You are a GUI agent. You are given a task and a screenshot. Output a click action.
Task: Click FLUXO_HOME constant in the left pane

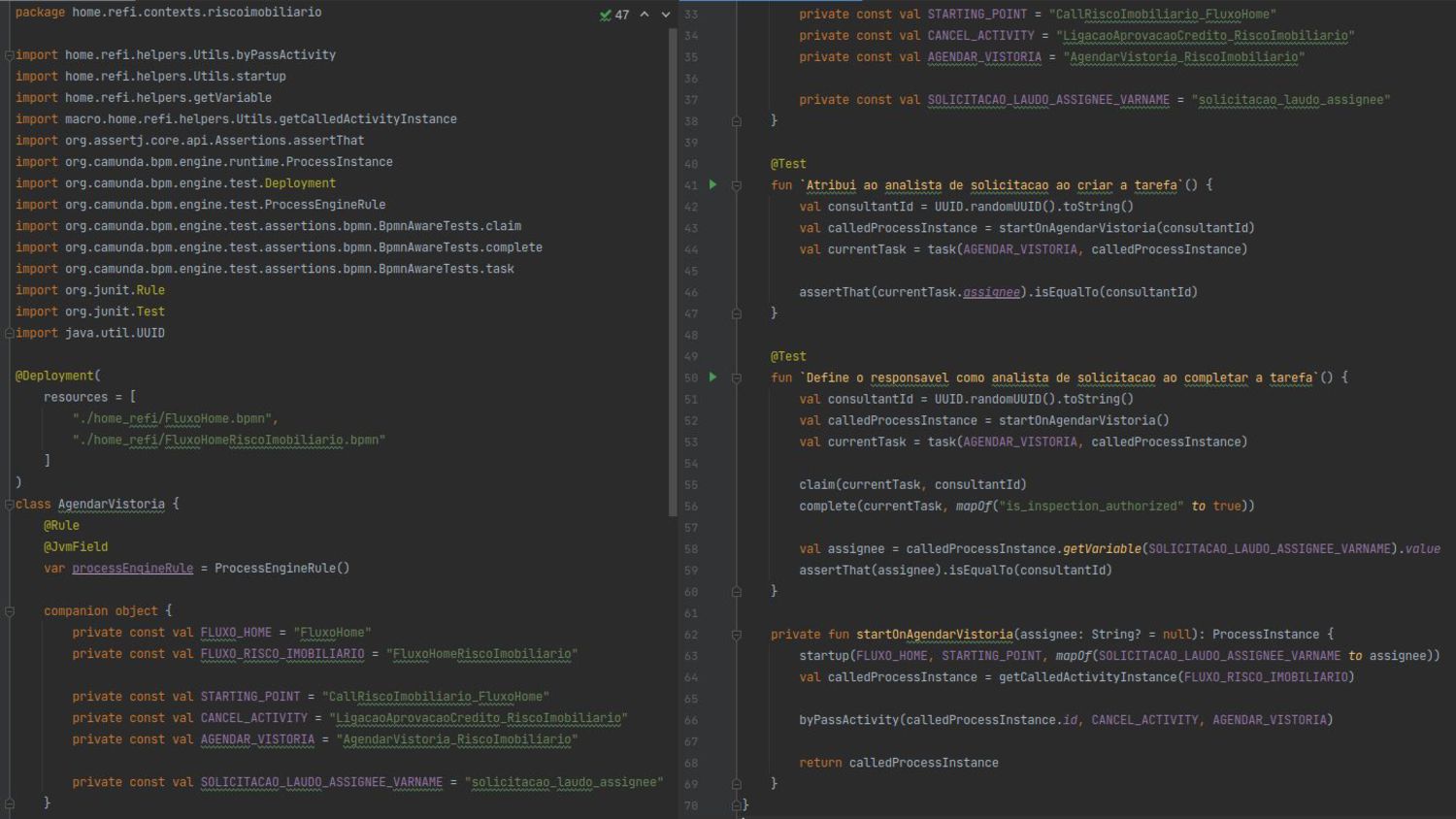pos(236,633)
